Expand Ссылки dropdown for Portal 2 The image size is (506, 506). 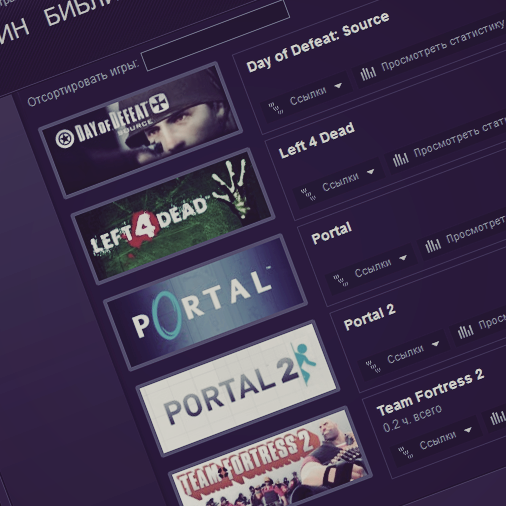tap(403, 355)
